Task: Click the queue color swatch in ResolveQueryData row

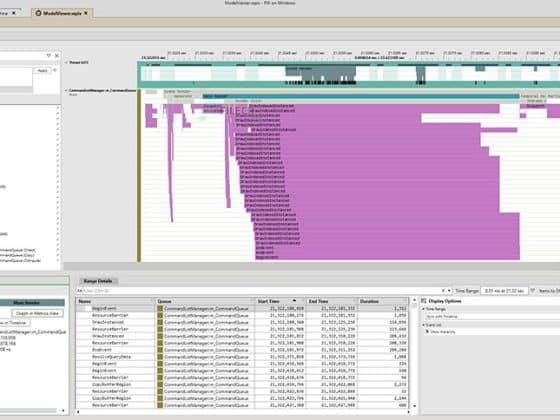Action: [160, 357]
